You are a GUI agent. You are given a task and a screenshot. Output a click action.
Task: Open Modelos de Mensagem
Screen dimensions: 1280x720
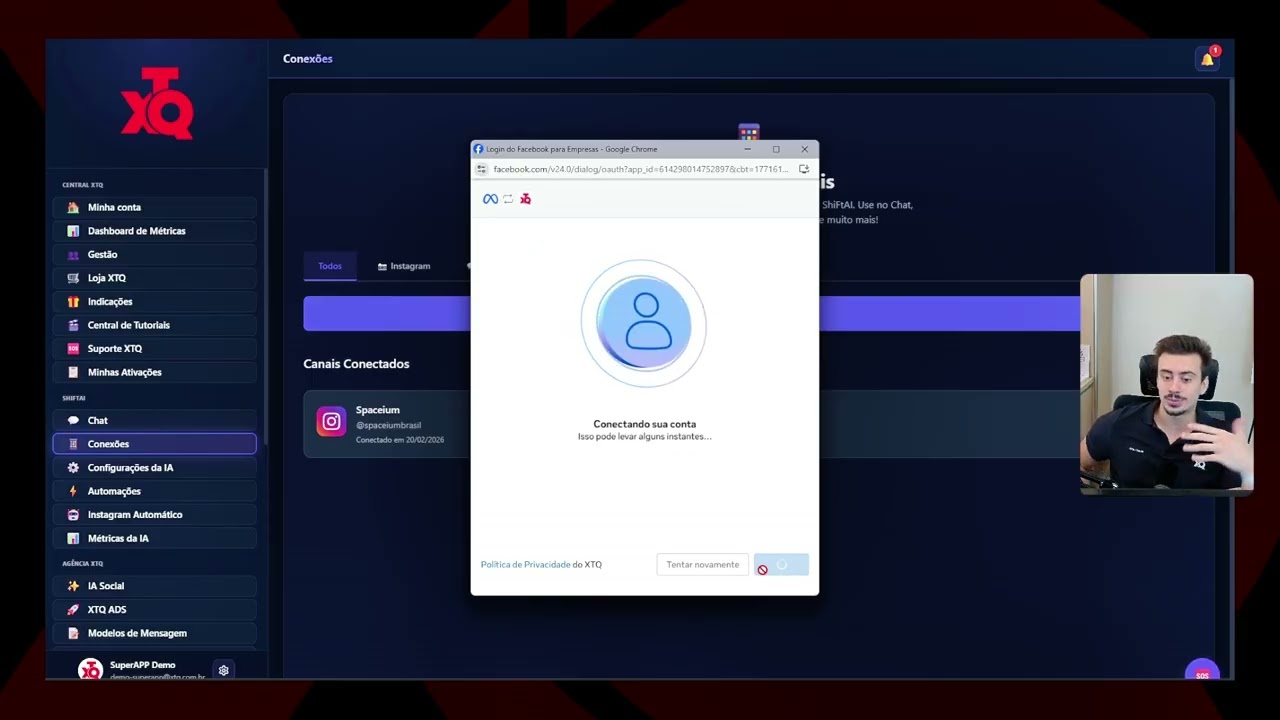tap(154, 633)
